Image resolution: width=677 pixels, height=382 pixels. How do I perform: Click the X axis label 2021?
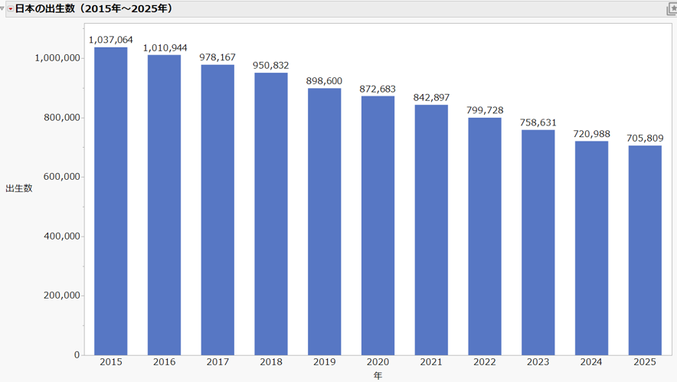(x=431, y=362)
